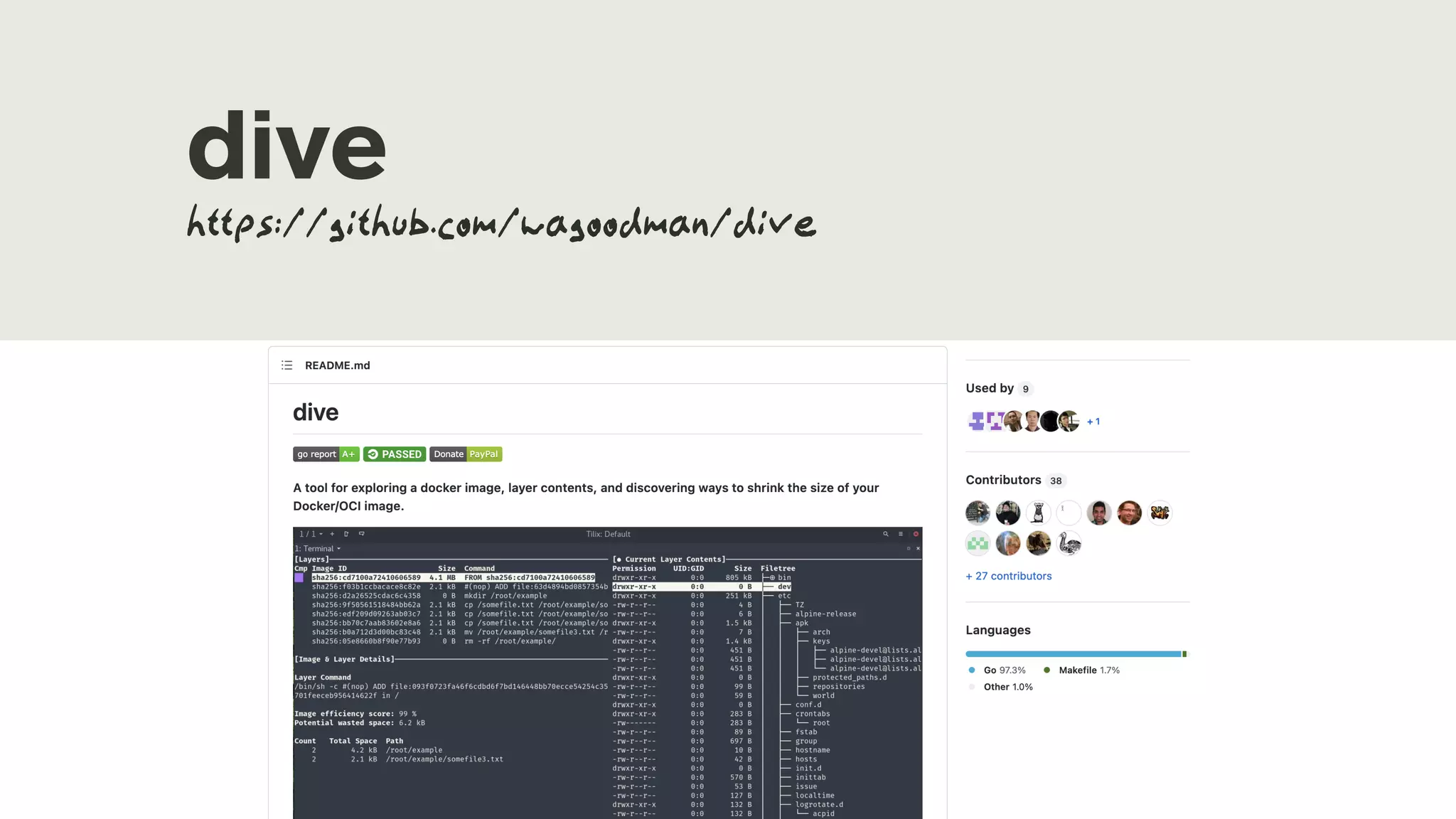Click 'Image efficiency score: 99 %' line
This screenshot has width=1456, height=819.
click(x=355, y=714)
